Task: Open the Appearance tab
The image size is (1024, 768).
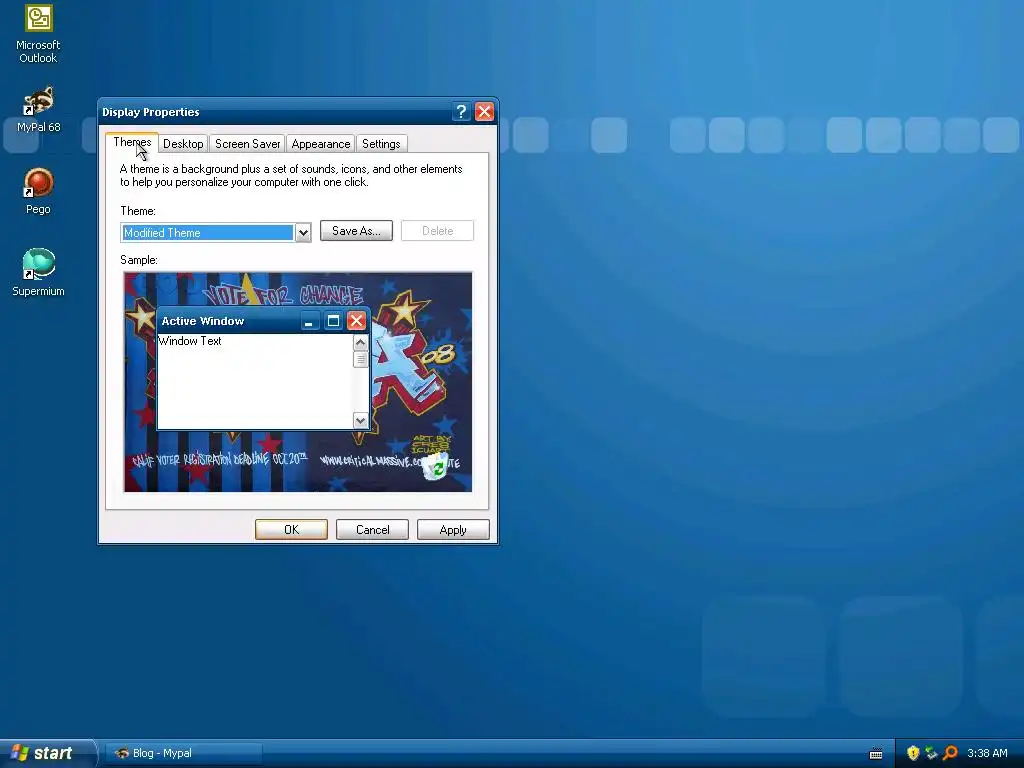Action: click(321, 144)
